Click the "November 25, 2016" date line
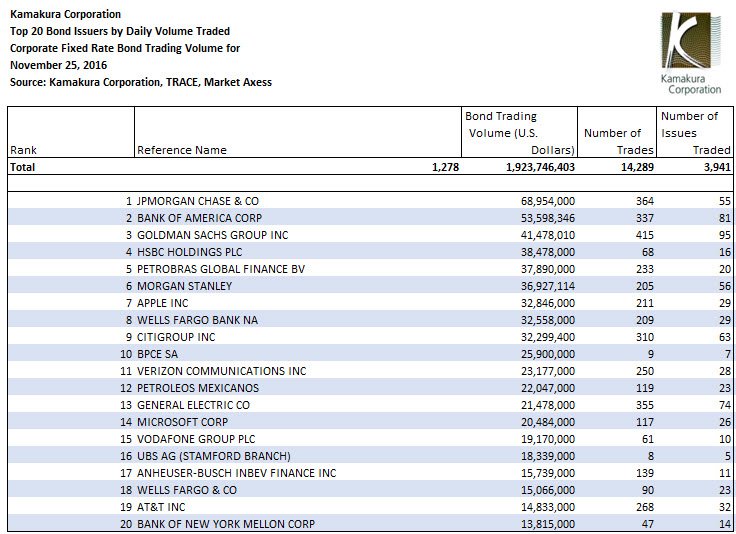Viewport: 736px width, 534px height. (59, 65)
